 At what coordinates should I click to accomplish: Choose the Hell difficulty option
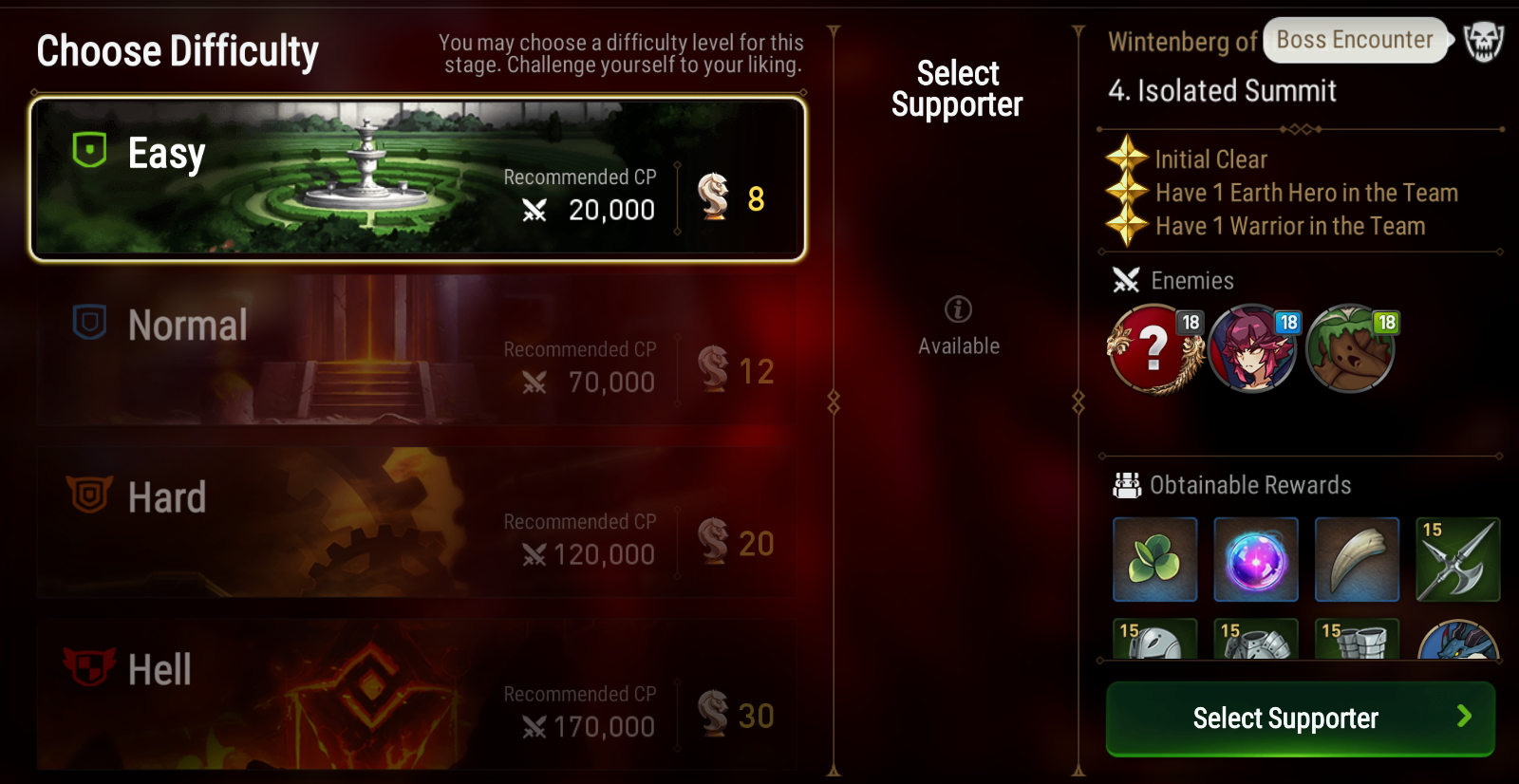[418, 695]
